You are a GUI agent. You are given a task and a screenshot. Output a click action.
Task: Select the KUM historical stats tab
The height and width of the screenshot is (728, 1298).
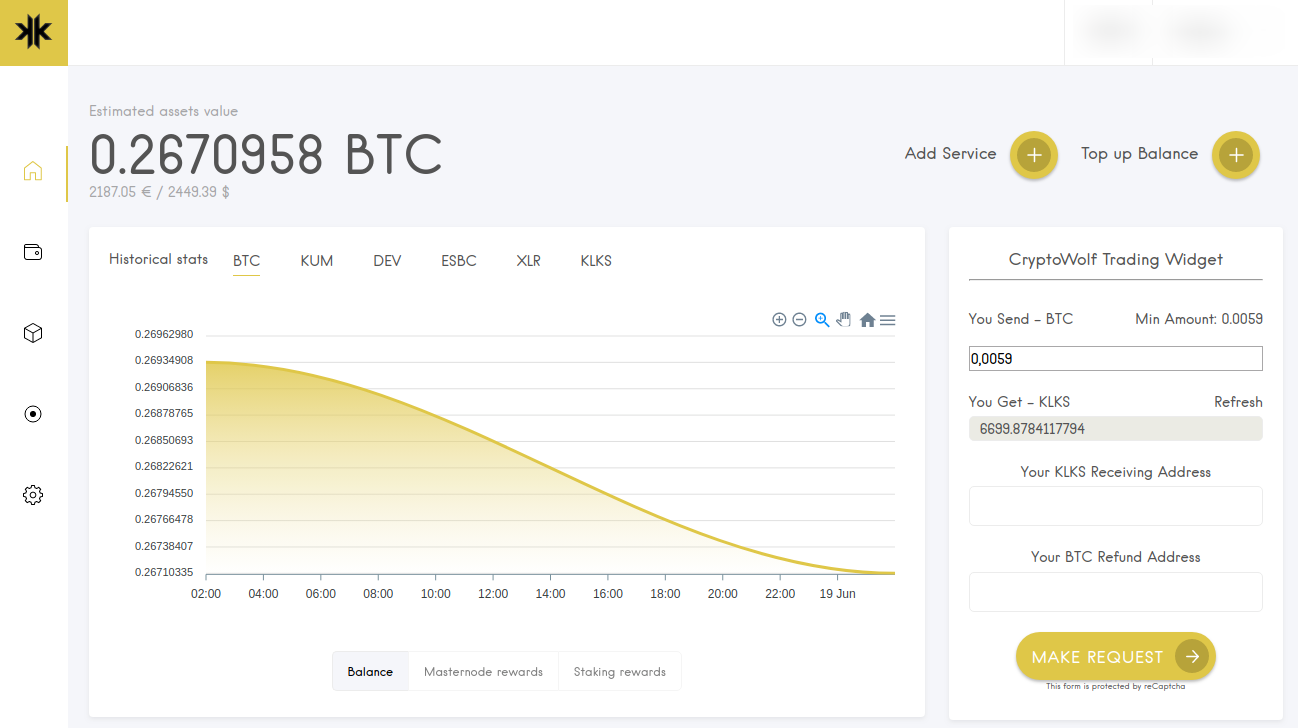(317, 261)
